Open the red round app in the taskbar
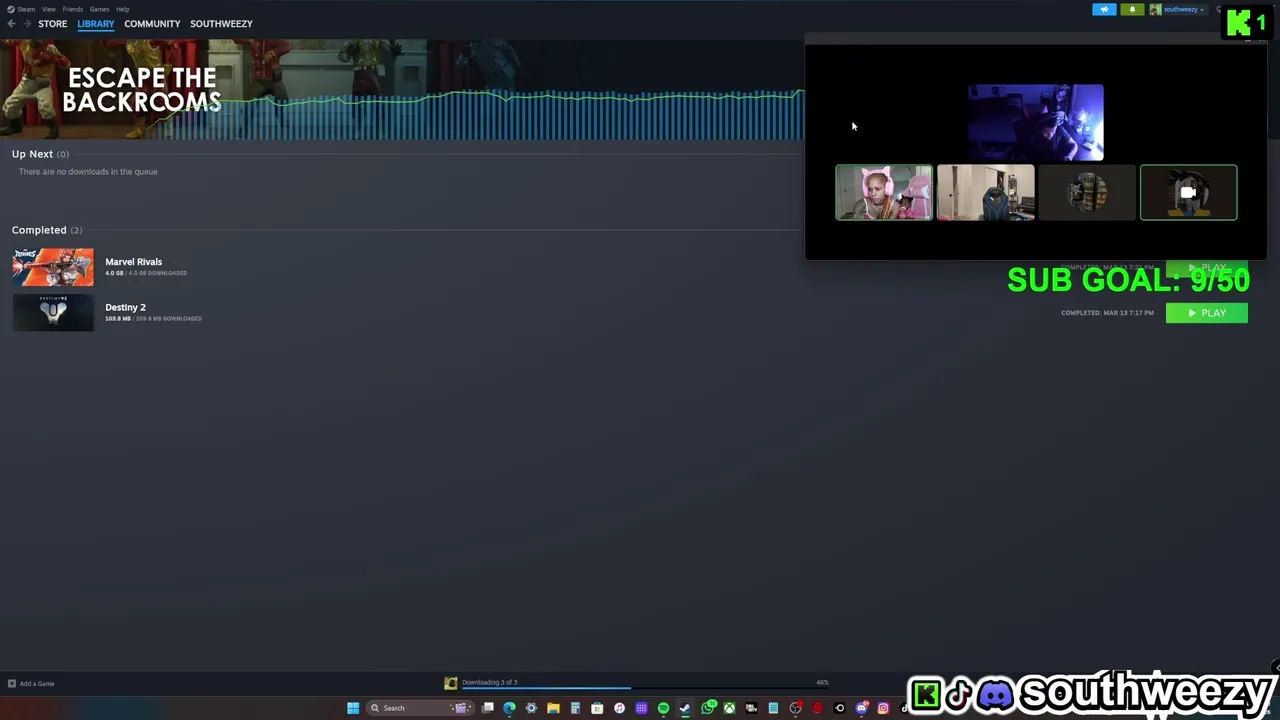 pyautogui.click(x=817, y=708)
